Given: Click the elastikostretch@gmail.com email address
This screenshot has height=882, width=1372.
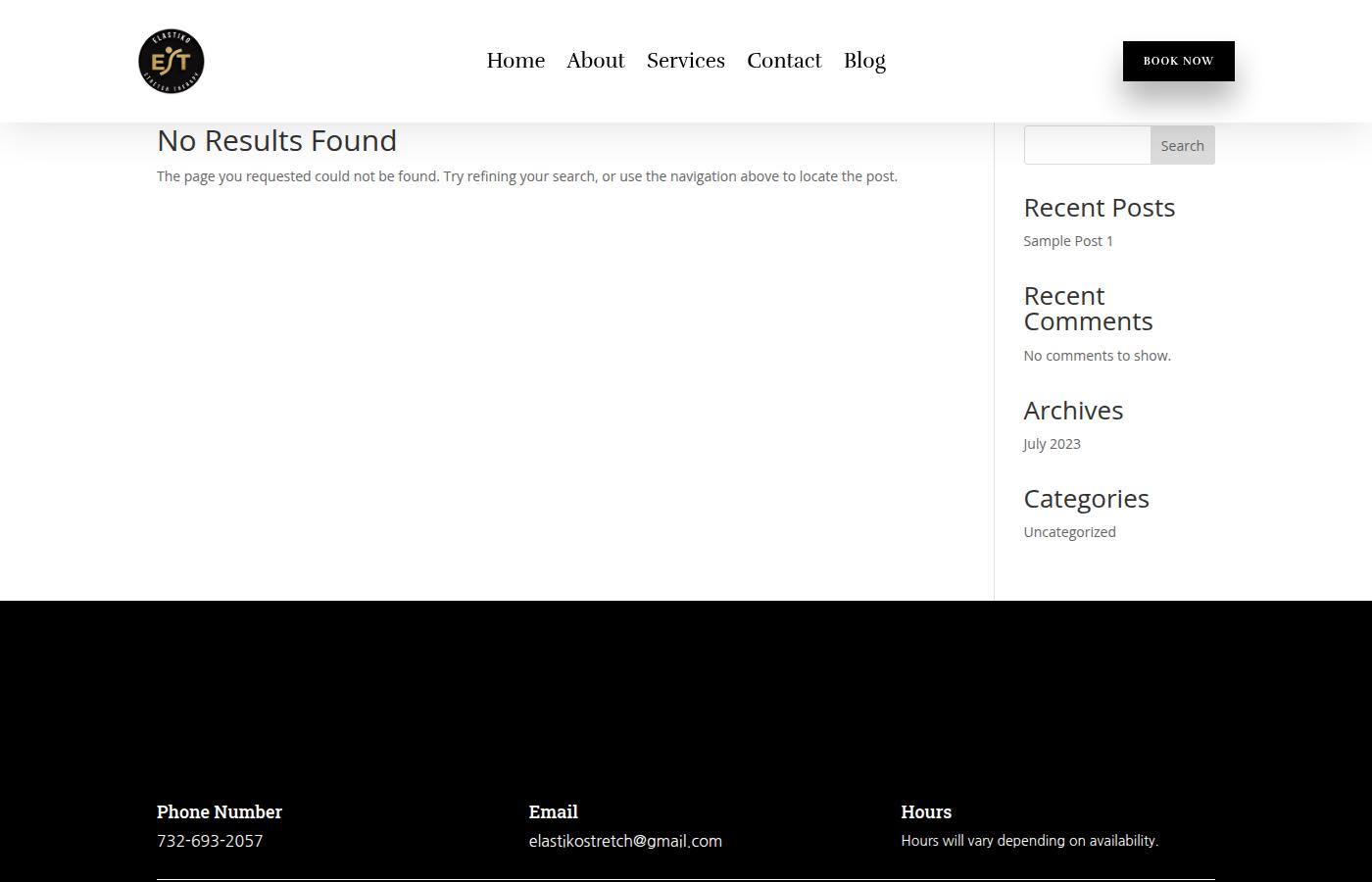Looking at the screenshot, I should (625, 841).
